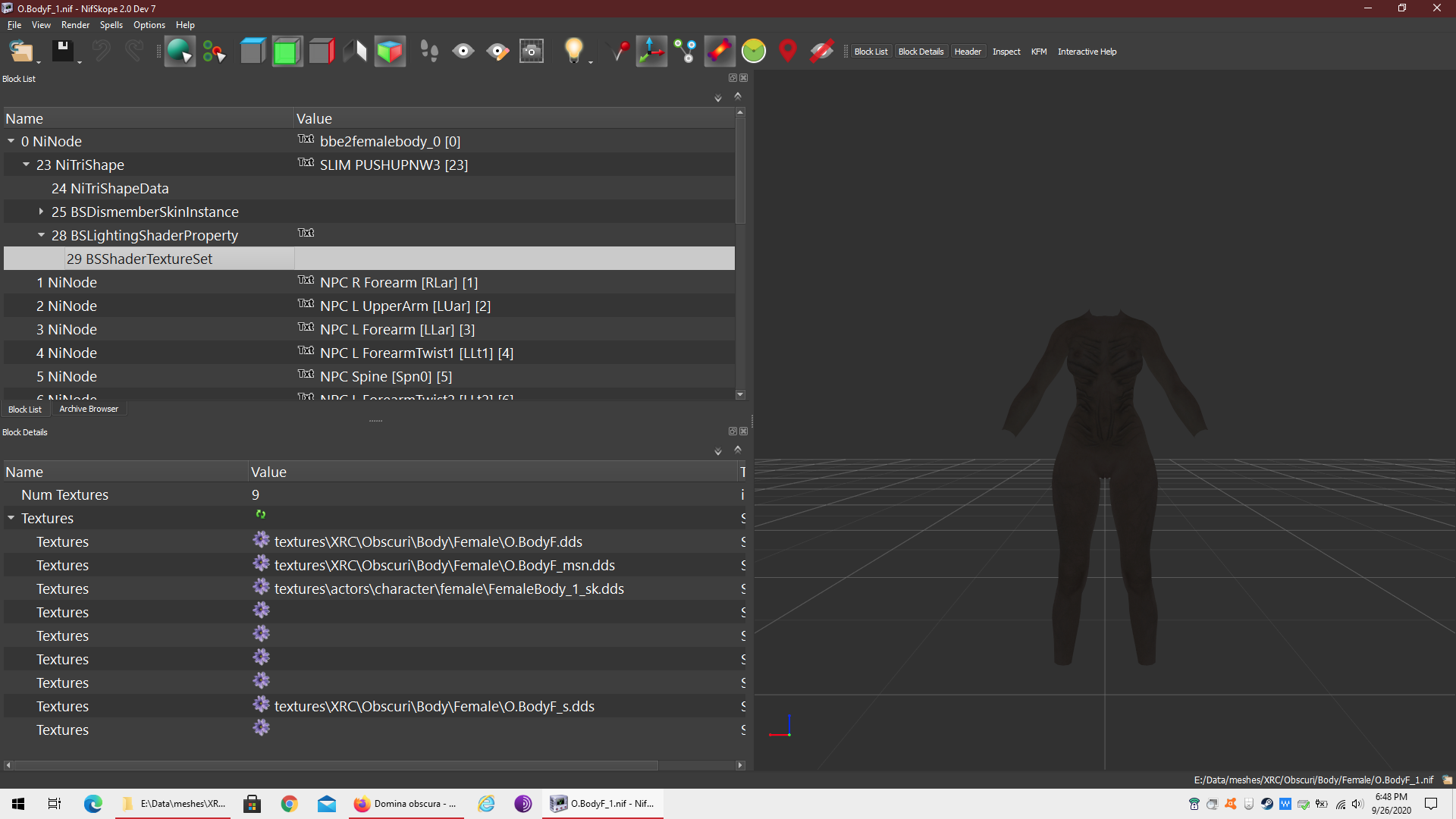Click Interactive Help toolbar button
This screenshot has height=819, width=1456.
coord(1087,52)
